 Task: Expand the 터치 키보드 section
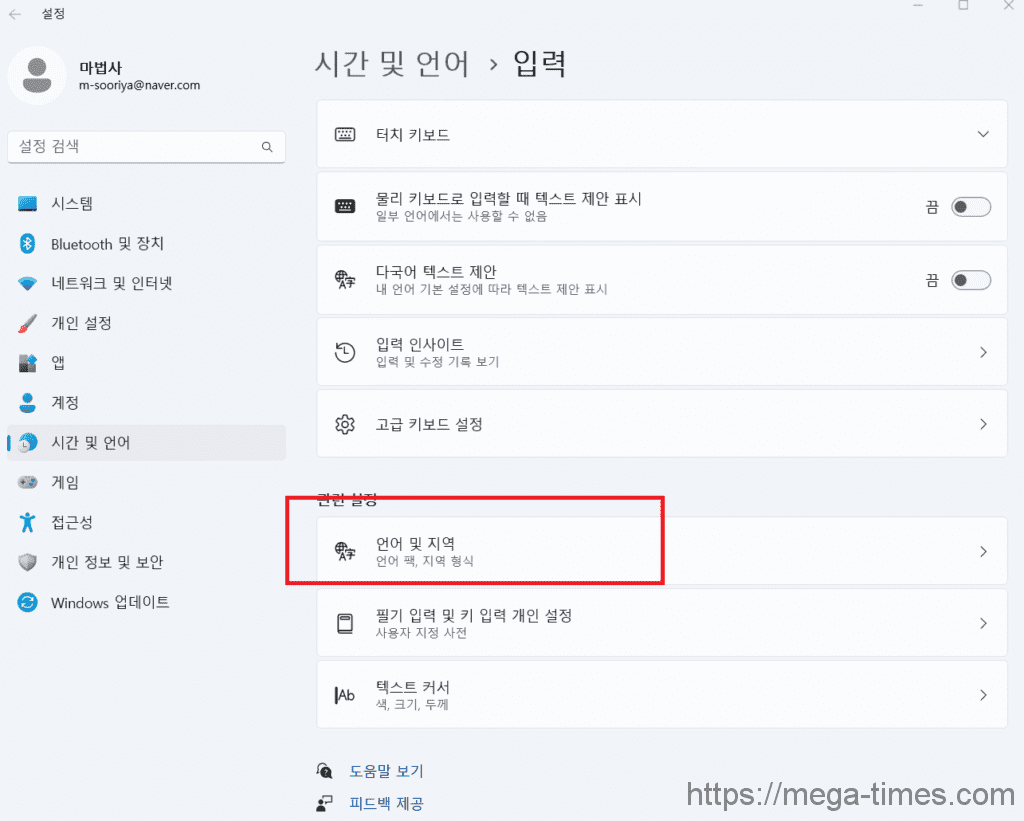click(983, 134)
